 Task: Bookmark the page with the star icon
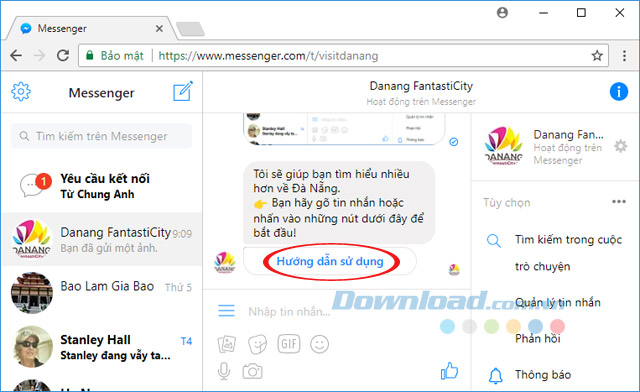597,55
